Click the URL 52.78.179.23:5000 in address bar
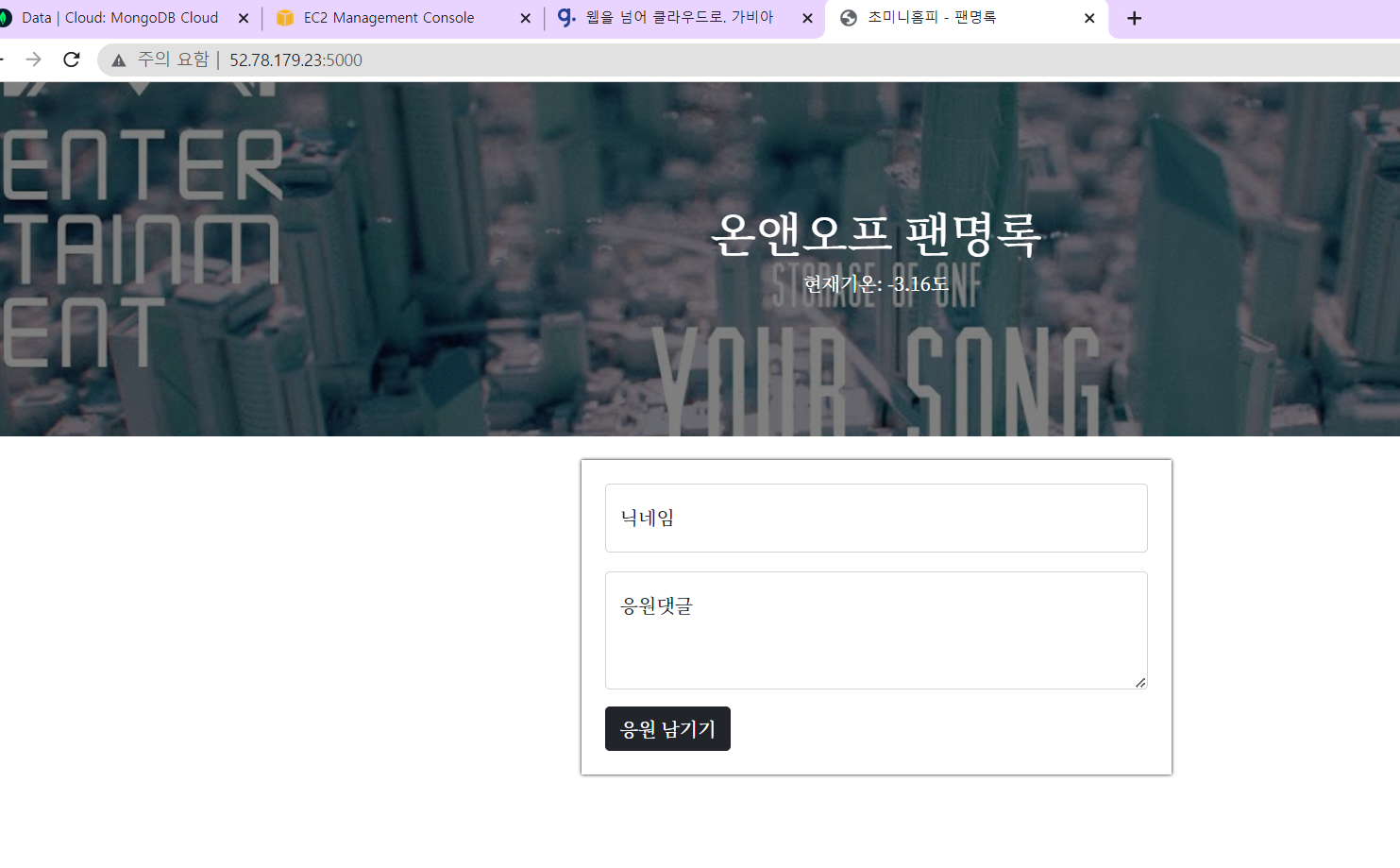This screenshot has width=1400, height=868. [x=295, y=60]
